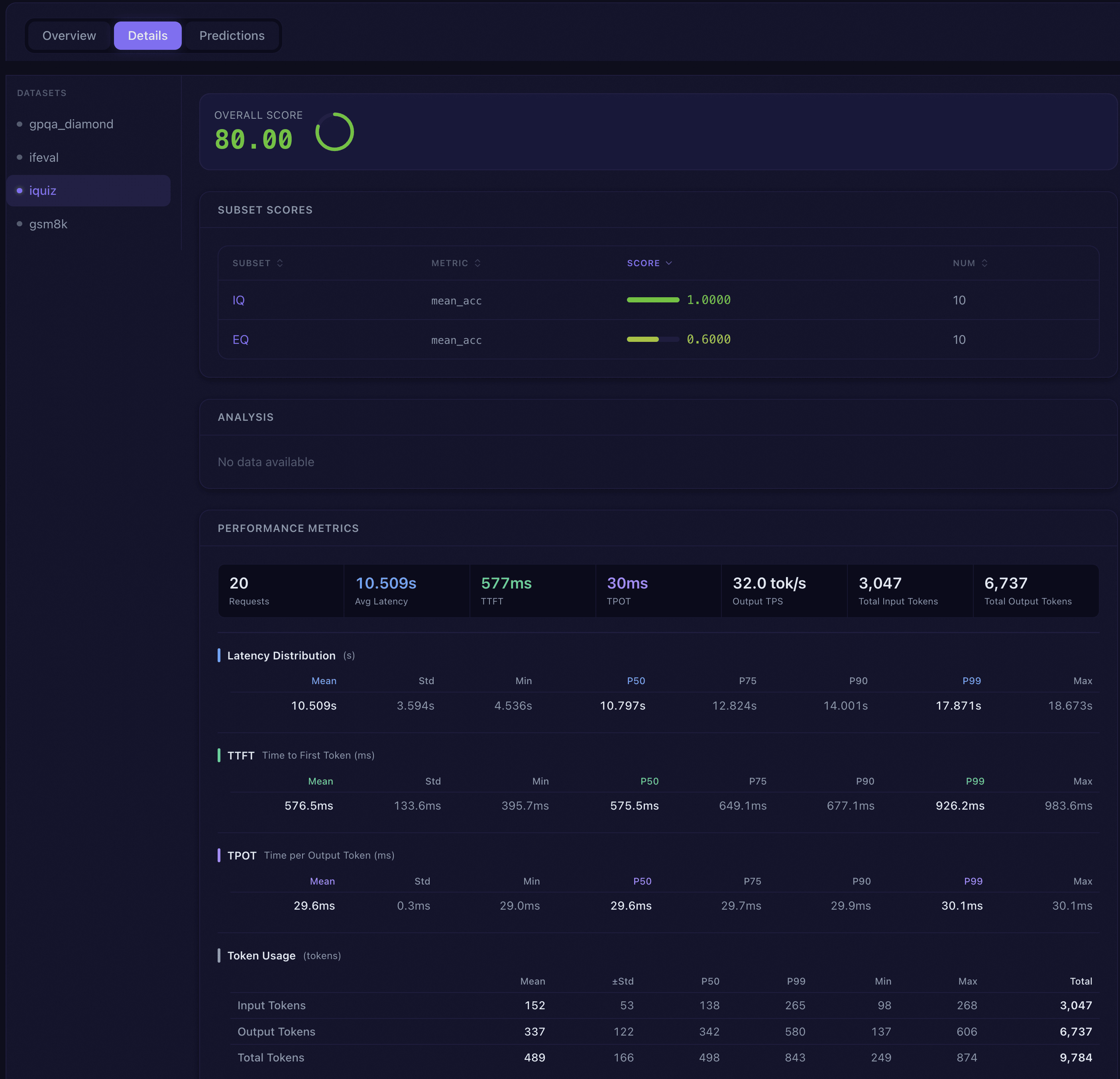Click the 3,047 Total Input Tokens card
This screenshot has height=1079, width=1120.
click(910, 591)
